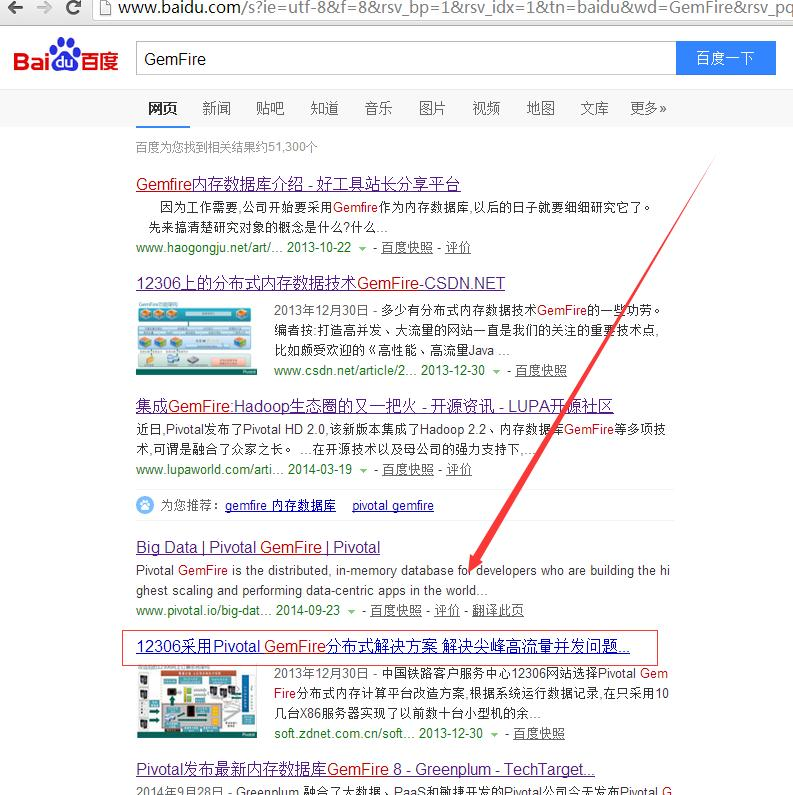Open the 图片 tab
This screenshot has width=793, height=795.
click(x=432, y=108)
